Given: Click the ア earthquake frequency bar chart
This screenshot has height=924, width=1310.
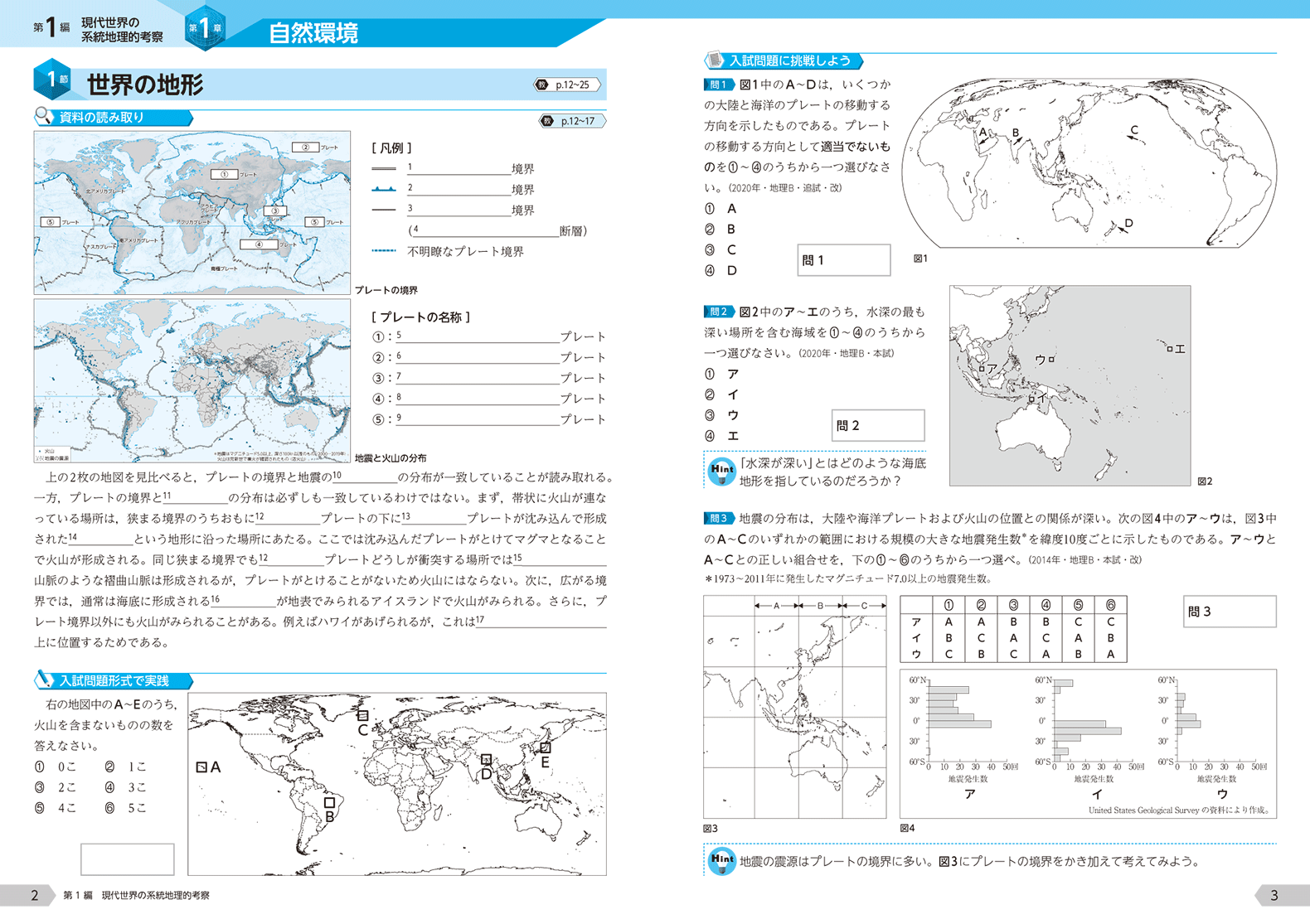Looking at the screenshot, I should point(968,721).
